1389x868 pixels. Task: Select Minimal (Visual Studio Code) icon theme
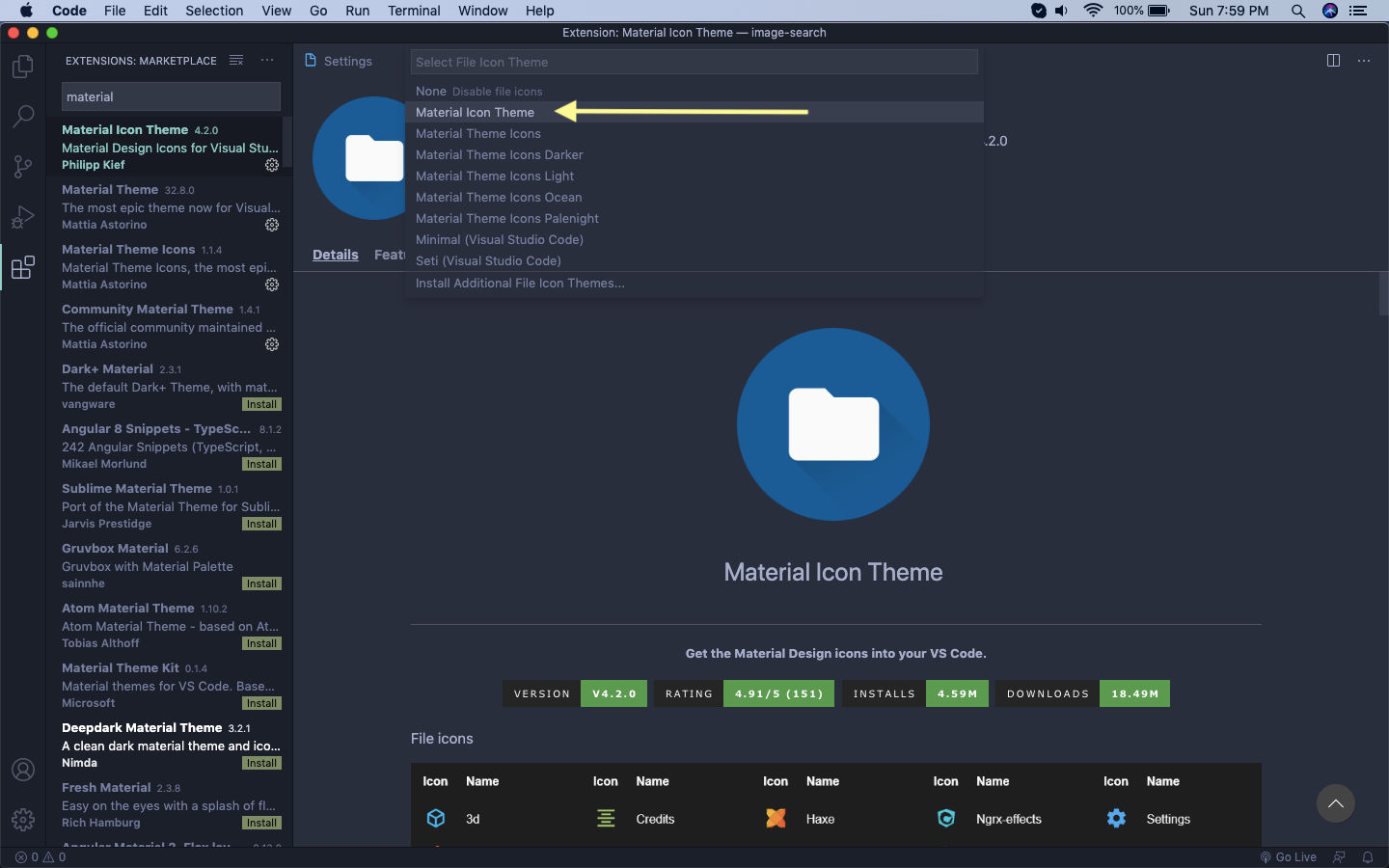point(694,239)
